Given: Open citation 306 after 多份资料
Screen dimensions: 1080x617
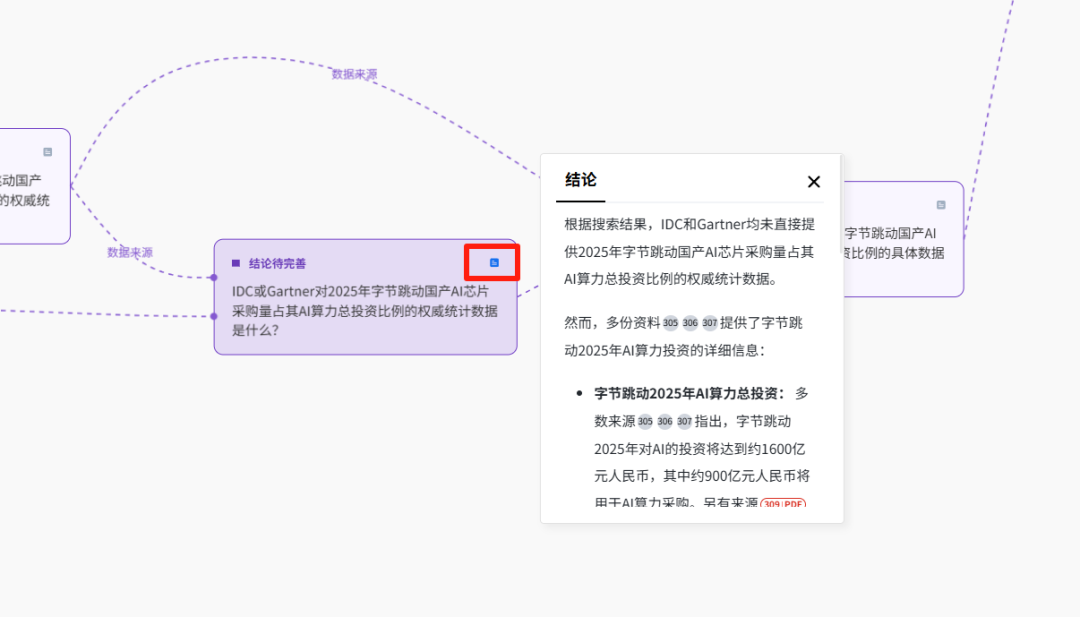Looking at the screenshot, I should (x=690, y=323).
